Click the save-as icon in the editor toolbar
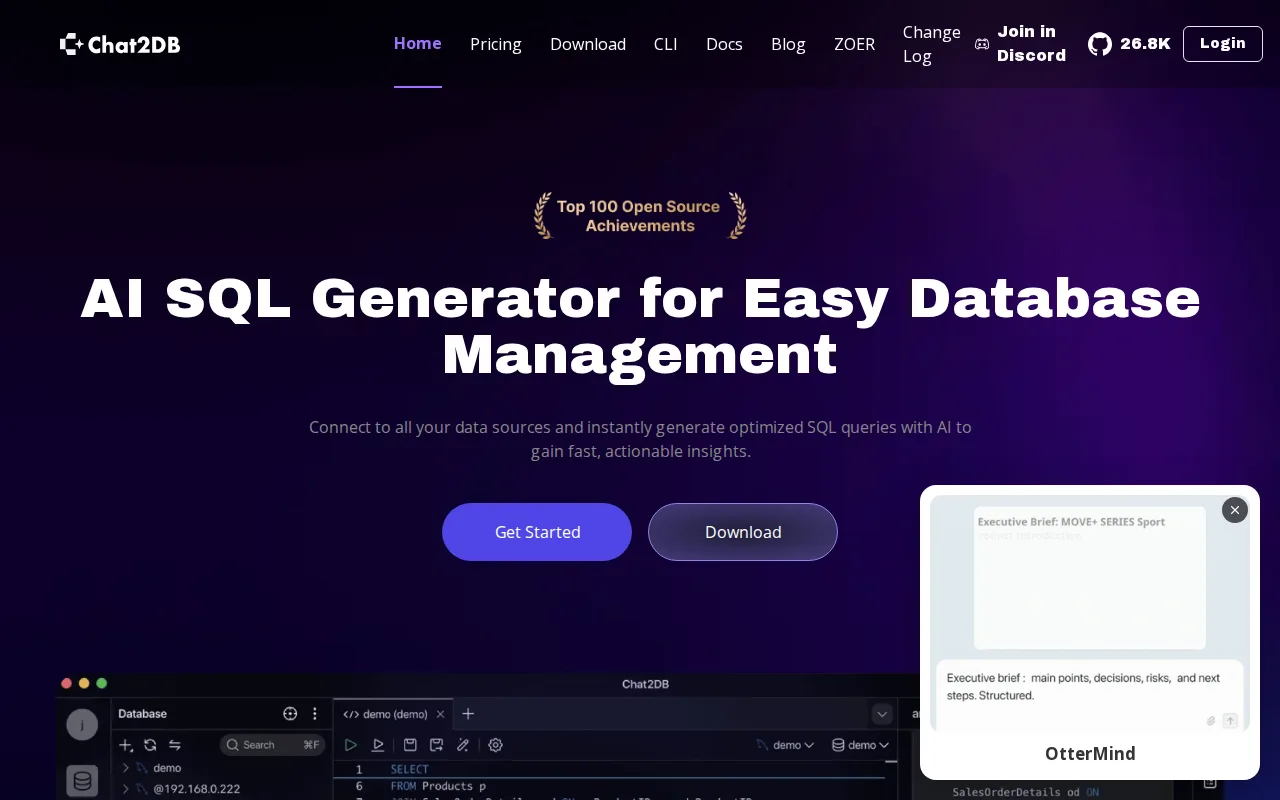 [436, 745]
